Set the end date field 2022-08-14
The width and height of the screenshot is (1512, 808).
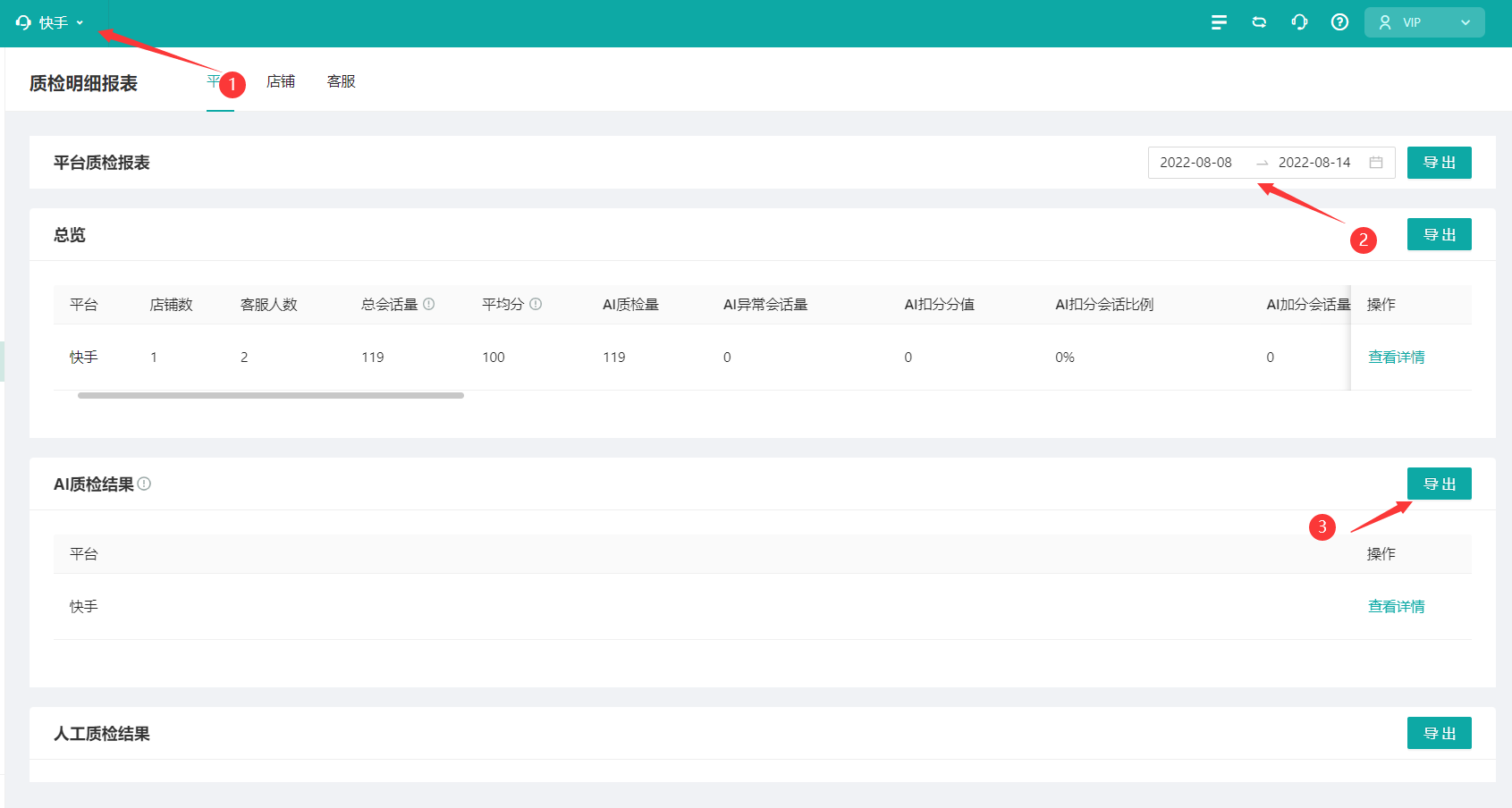pos(1314,163)
